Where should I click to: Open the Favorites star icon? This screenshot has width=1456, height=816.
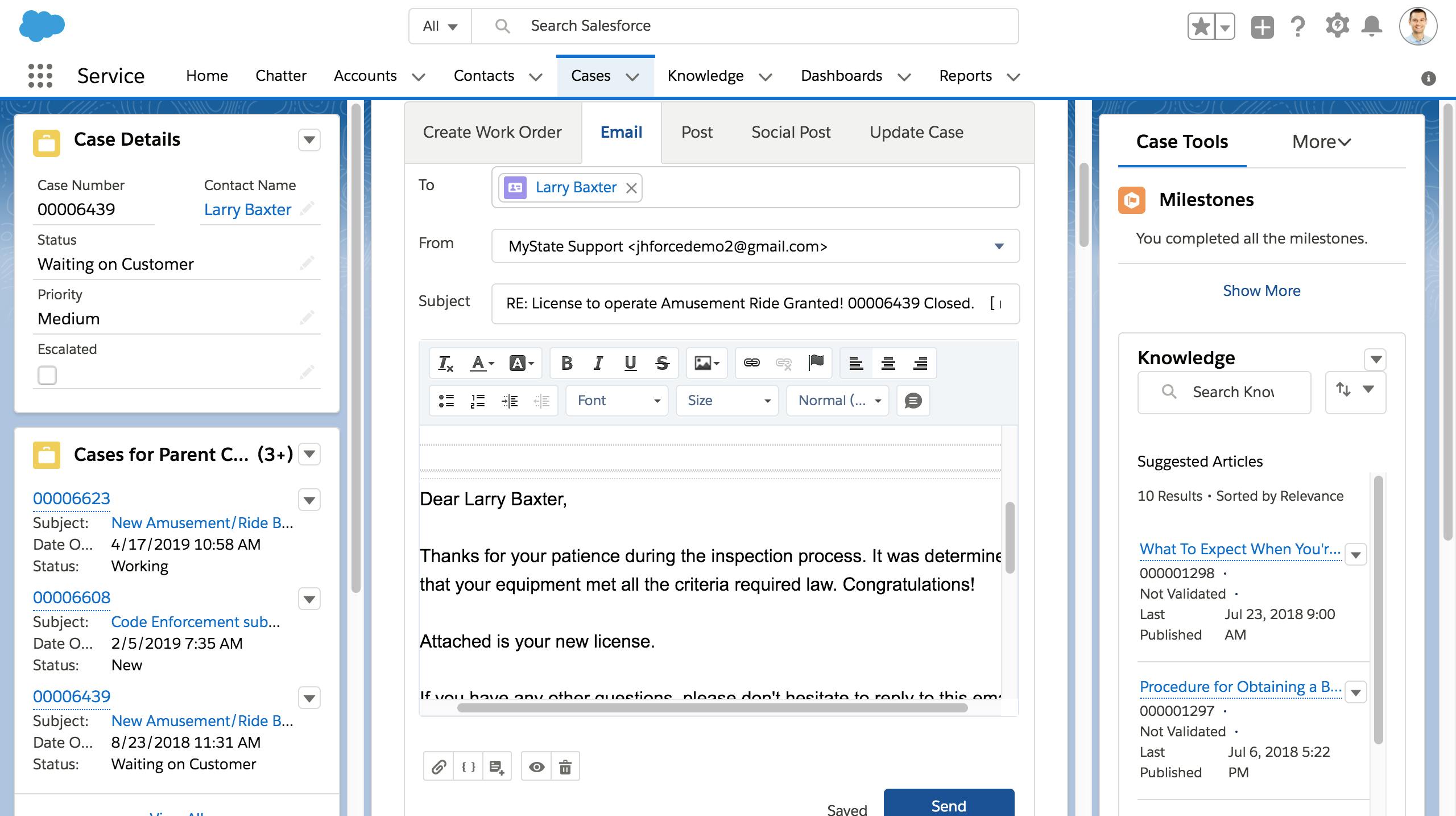click(1201, 27)
